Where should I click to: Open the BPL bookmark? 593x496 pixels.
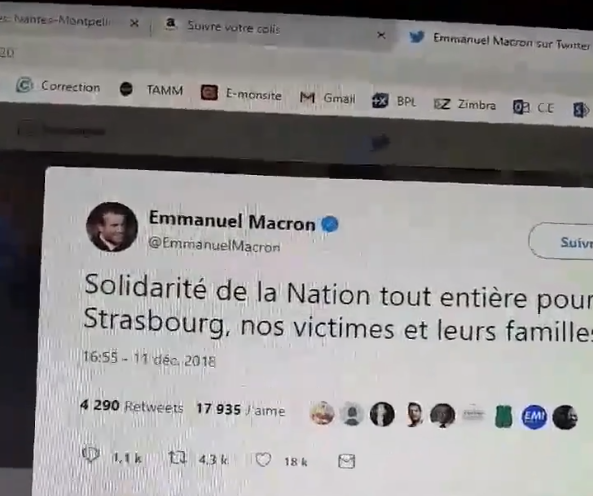(x=394, y=101)
